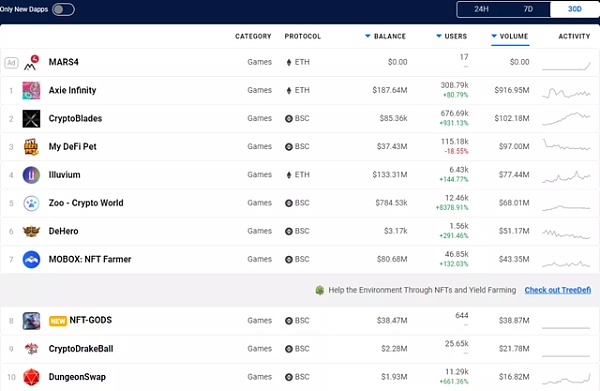Follow the Check out TreeDefi link
This screenshot has height=391, width=600.
[x=558, y=290]
